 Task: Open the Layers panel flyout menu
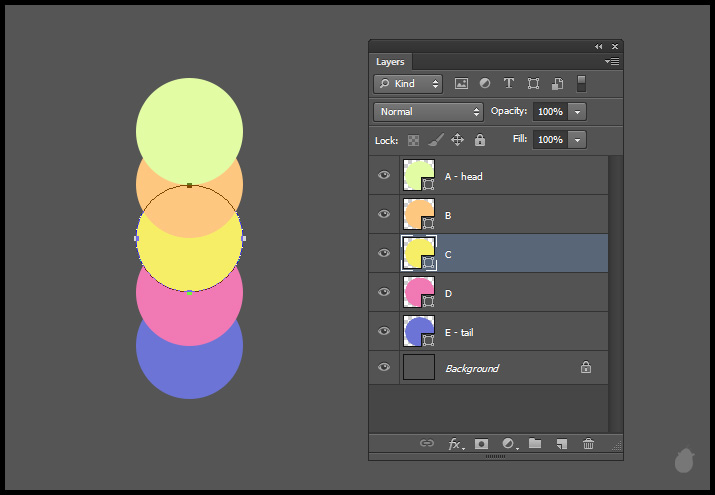tap(612, 62)
